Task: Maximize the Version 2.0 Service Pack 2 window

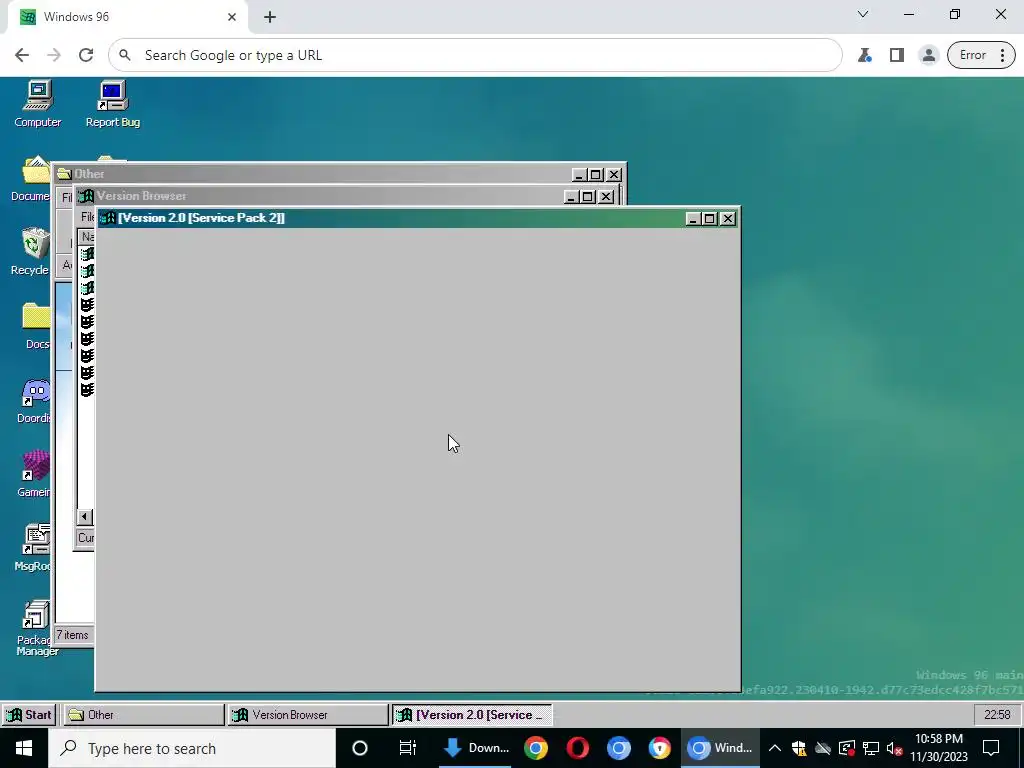Action: click(709, 219)
